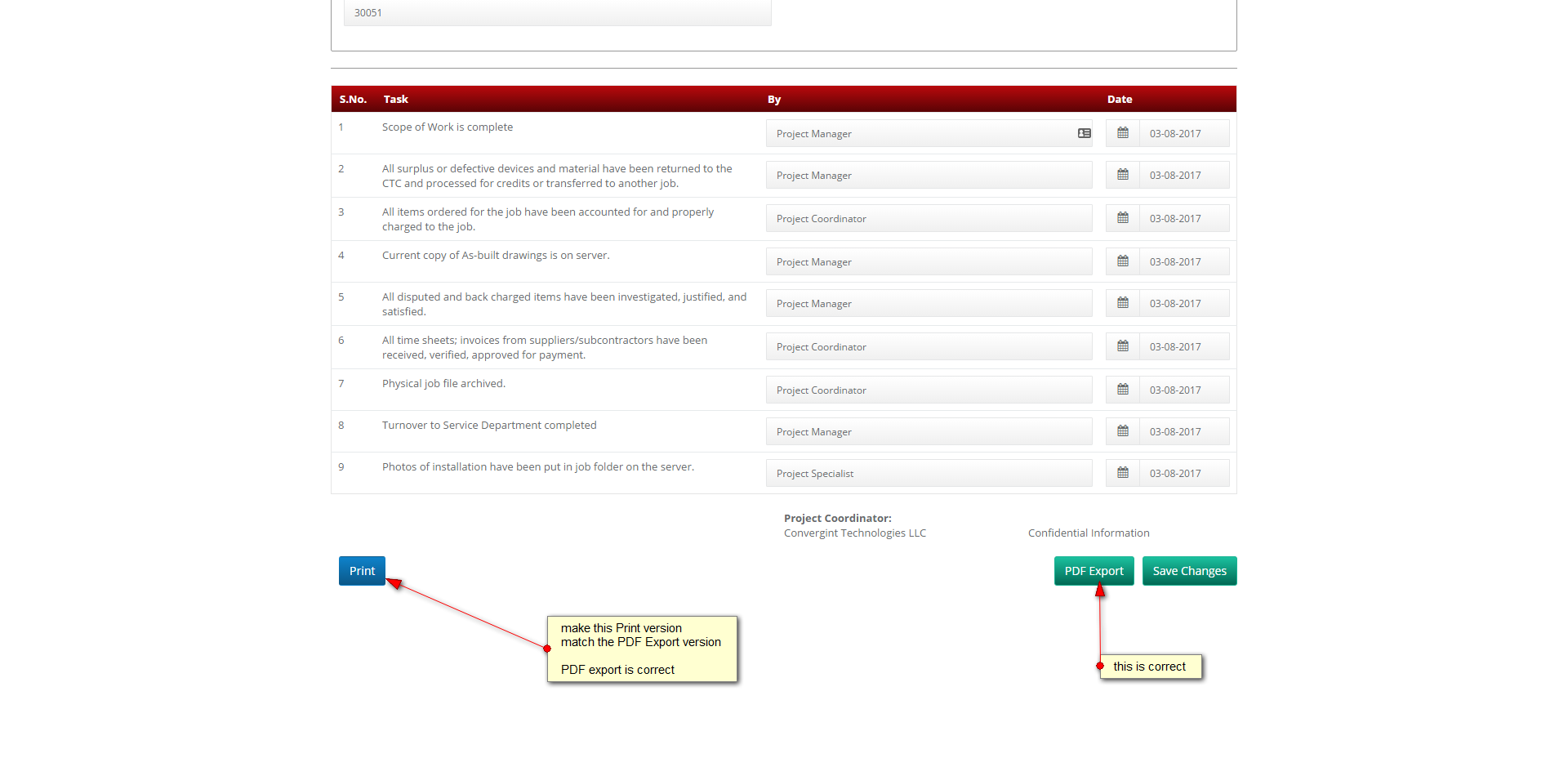The height and width of the screenshot is (776, 1568).
Task: Click the S.No. column header
Action: [x=353, y=99]
